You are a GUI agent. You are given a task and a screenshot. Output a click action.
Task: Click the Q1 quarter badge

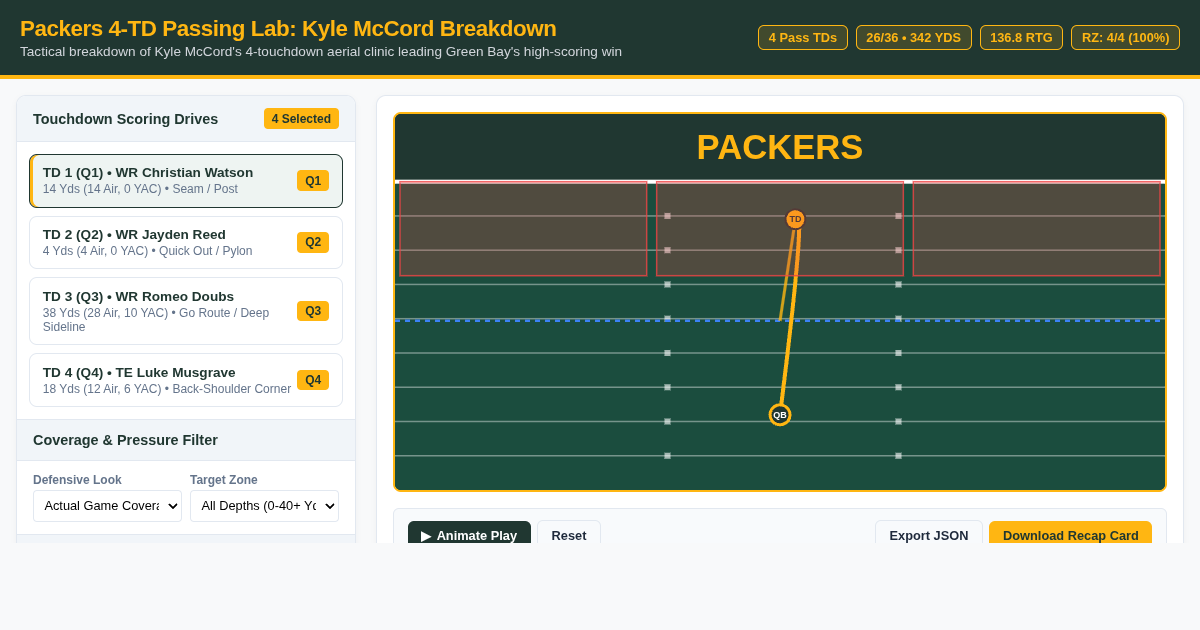point(313,181)
